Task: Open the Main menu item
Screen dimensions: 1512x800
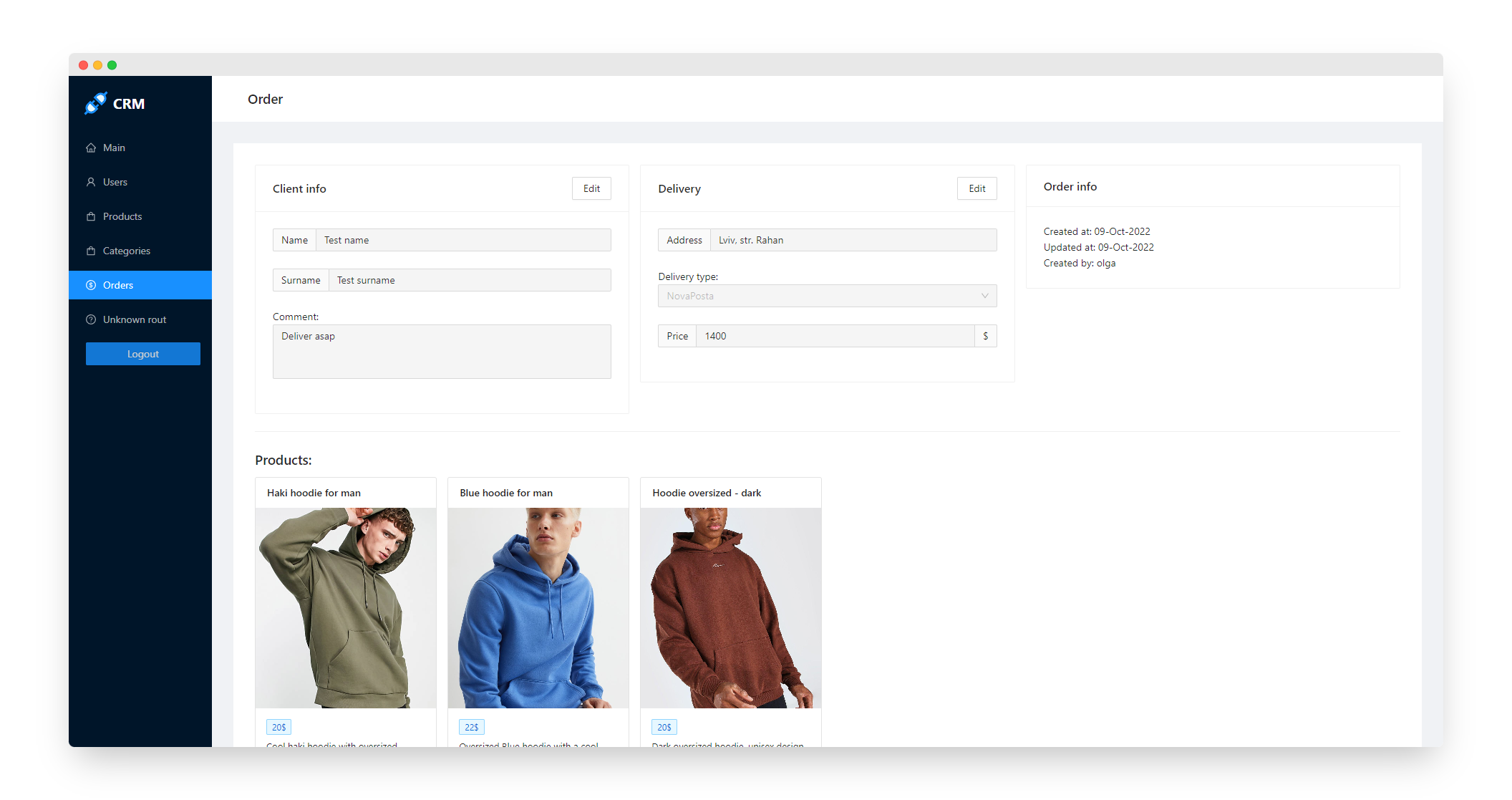Action: coord(114,148)
